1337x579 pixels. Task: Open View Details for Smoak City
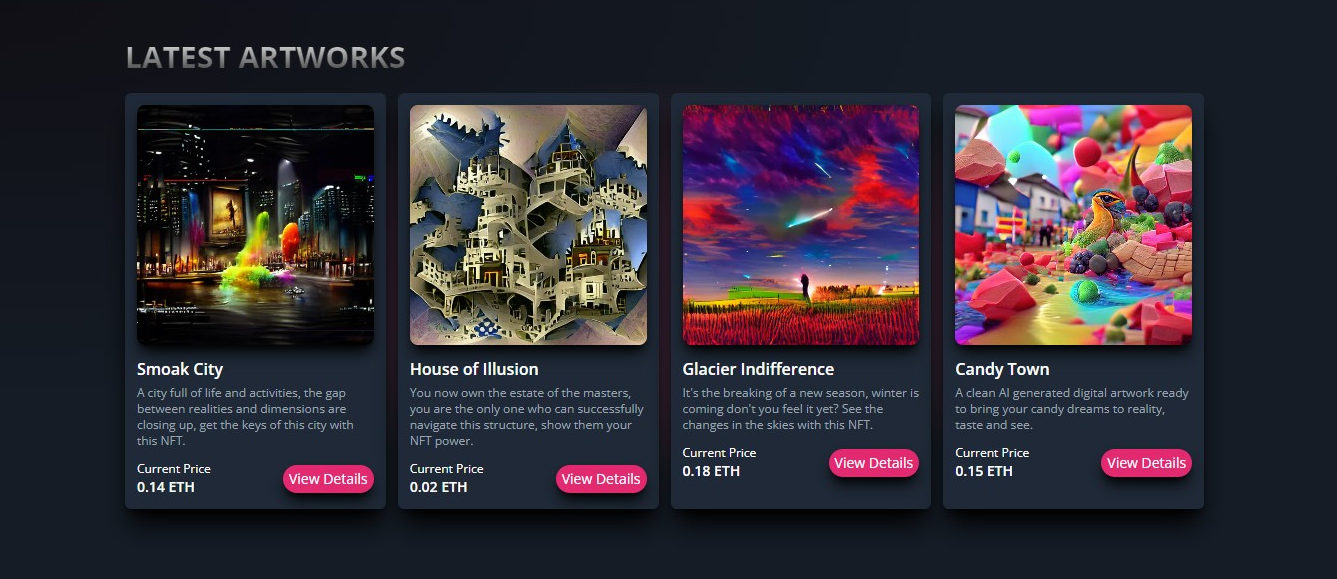tap(328, 479)
